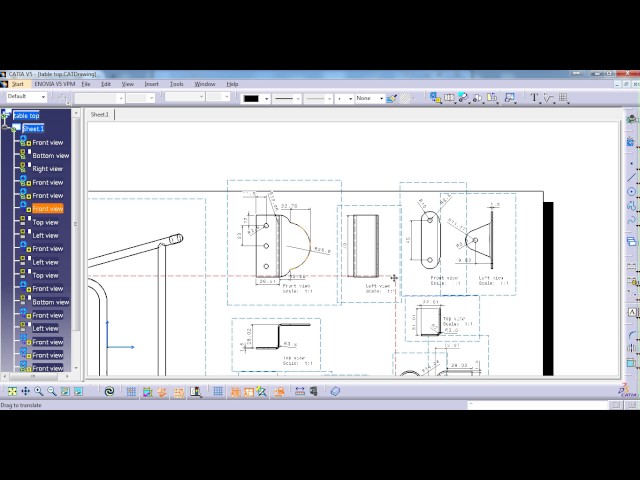The height and width of the screenshot is (480, 640).
Task: Select the Line tool in right toolbar
Action: [631, 177]
